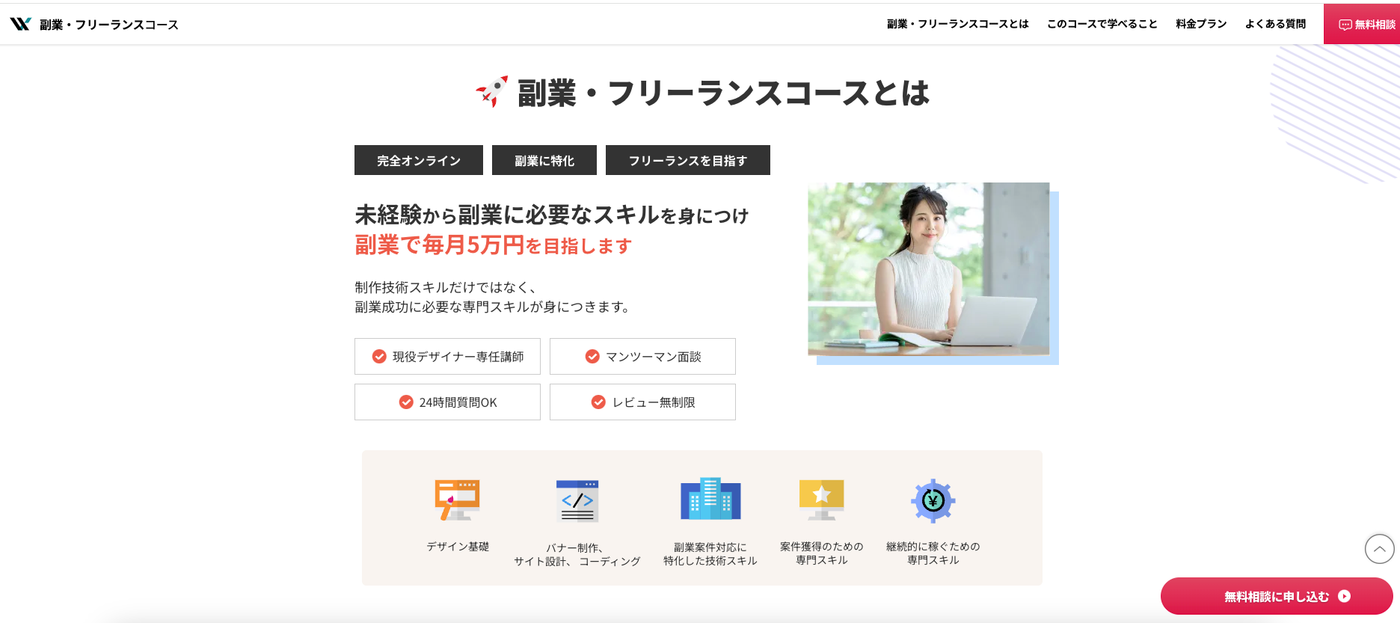Click 案件獲得のための専門スキル label
Viewport: 1400px width, 623px height.
tap(821, 553)
